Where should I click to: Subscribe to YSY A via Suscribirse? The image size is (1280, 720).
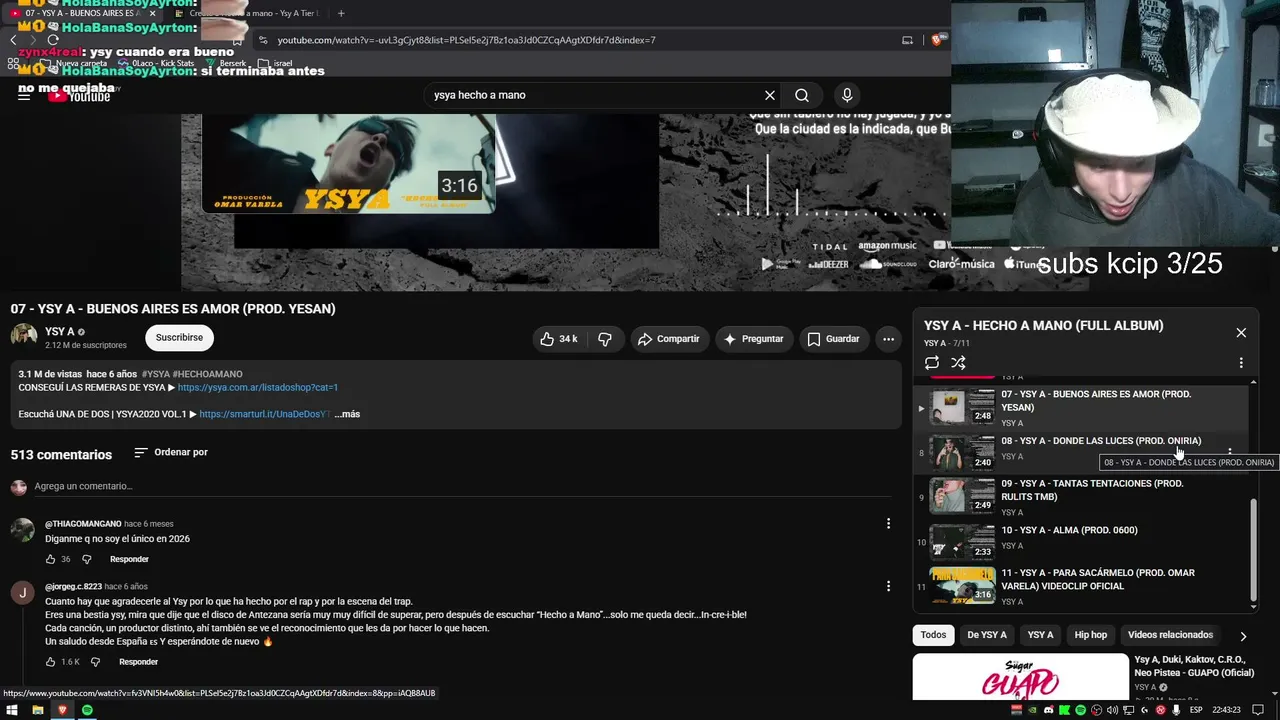point(179,338)
